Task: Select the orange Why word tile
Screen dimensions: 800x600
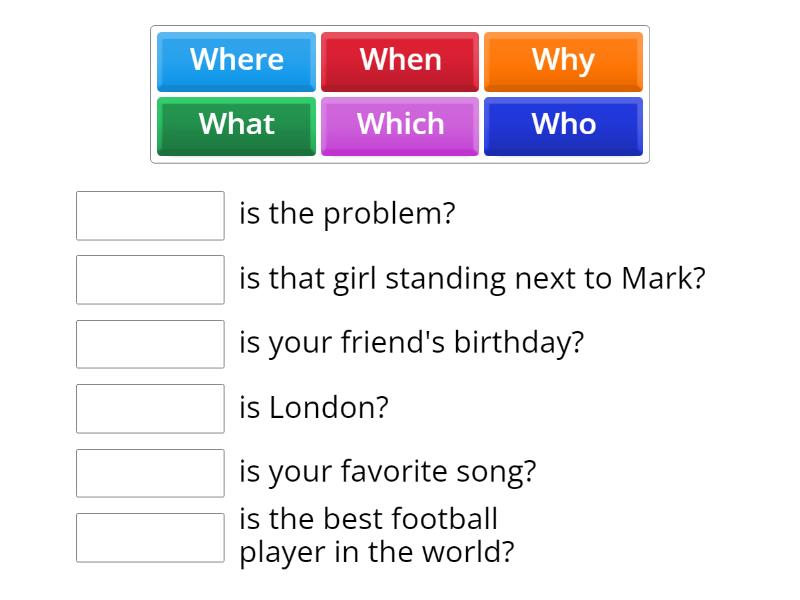Action: pos(564,60)
